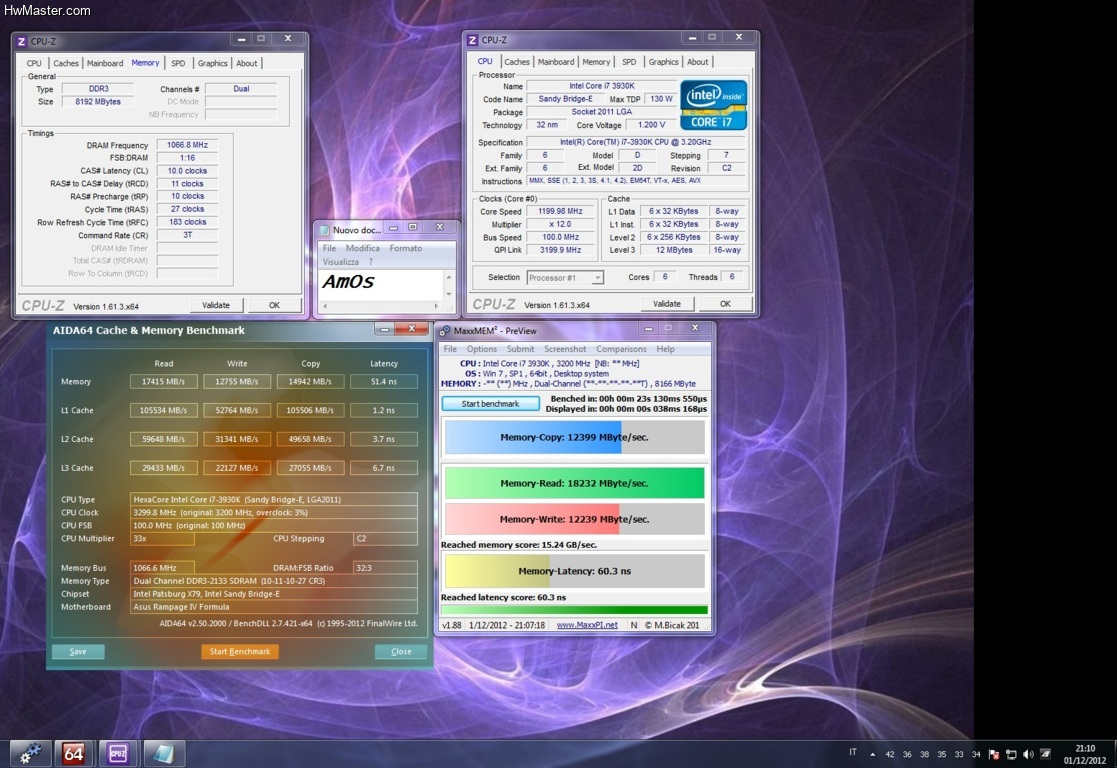Click the Intel Core i7 logo
This screenshot has width=1117, height=768.
[x=713, y=104]
